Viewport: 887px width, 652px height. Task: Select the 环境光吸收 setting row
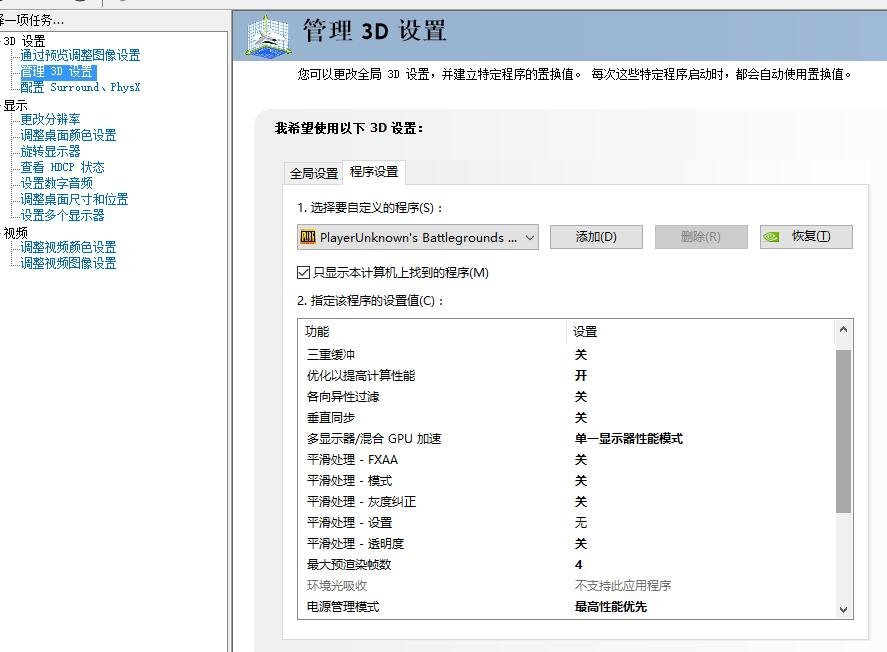coord(566,585)
